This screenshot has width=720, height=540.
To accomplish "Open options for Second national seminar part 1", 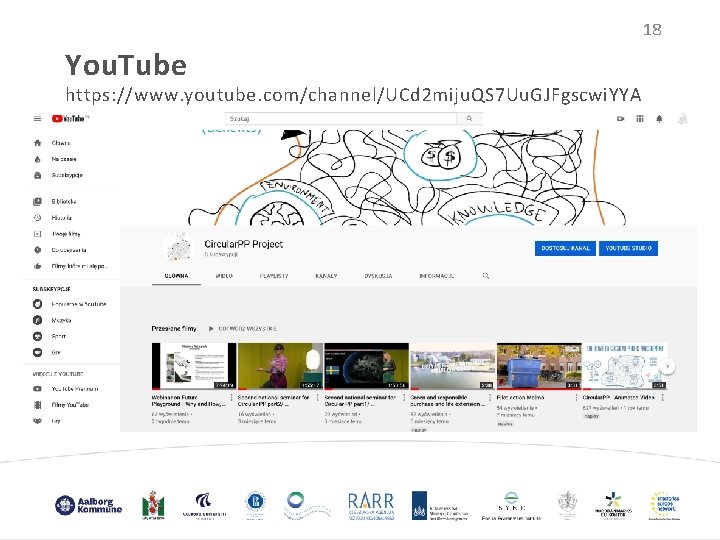I will click(x=404, y=398).
